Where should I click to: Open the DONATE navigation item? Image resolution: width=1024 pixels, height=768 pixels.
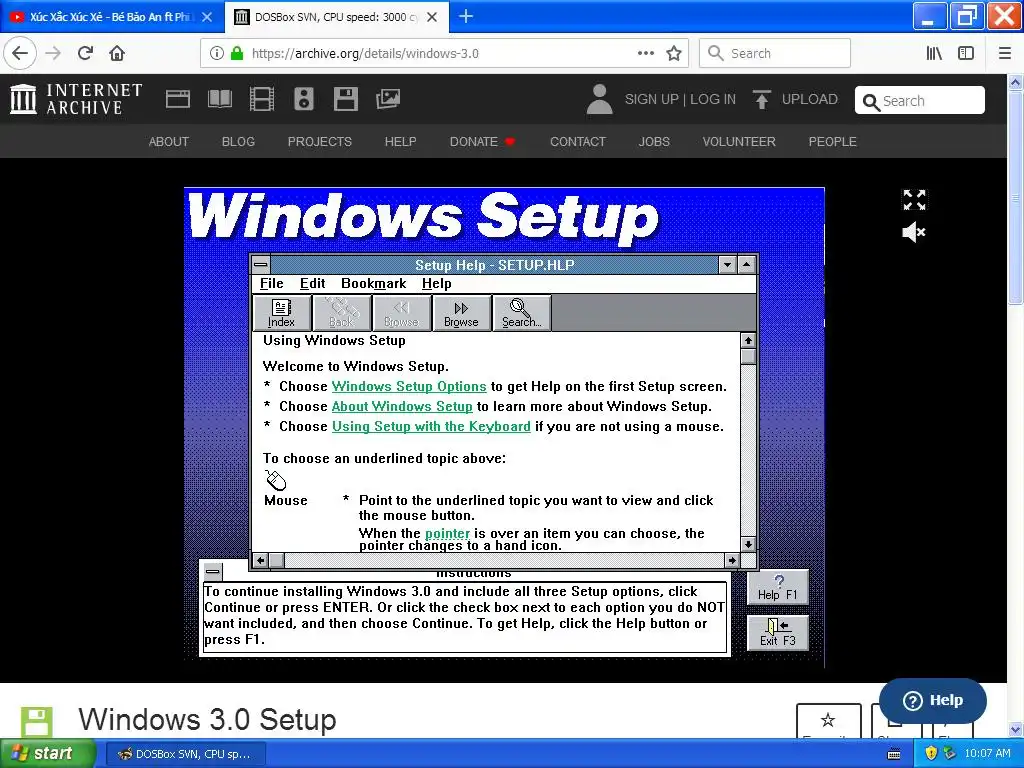click(x=482, y=142)
